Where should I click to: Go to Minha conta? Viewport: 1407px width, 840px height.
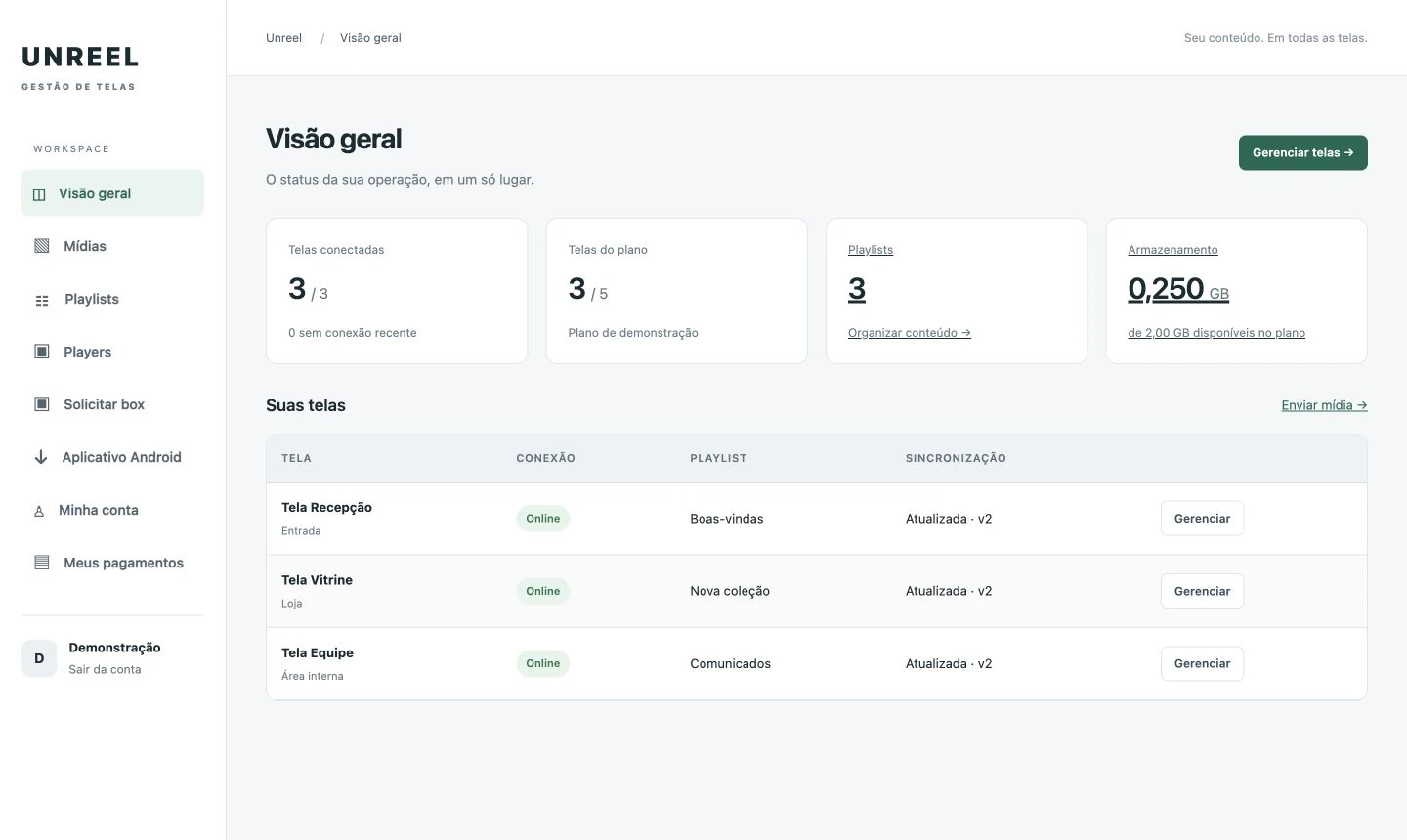[x=112, y=510]
